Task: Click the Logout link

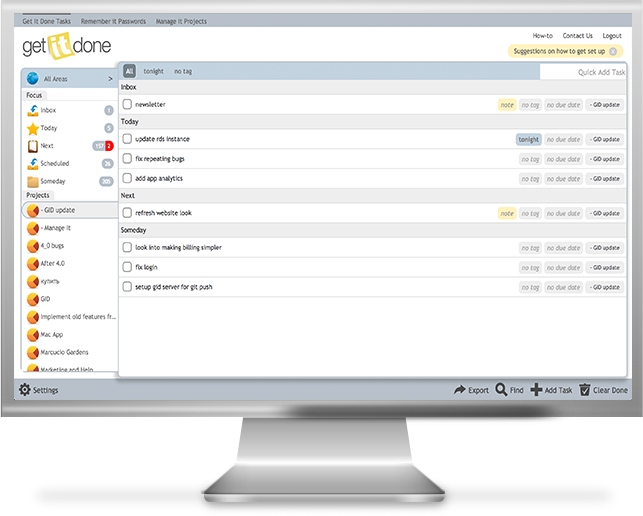Action: [612, 36]
